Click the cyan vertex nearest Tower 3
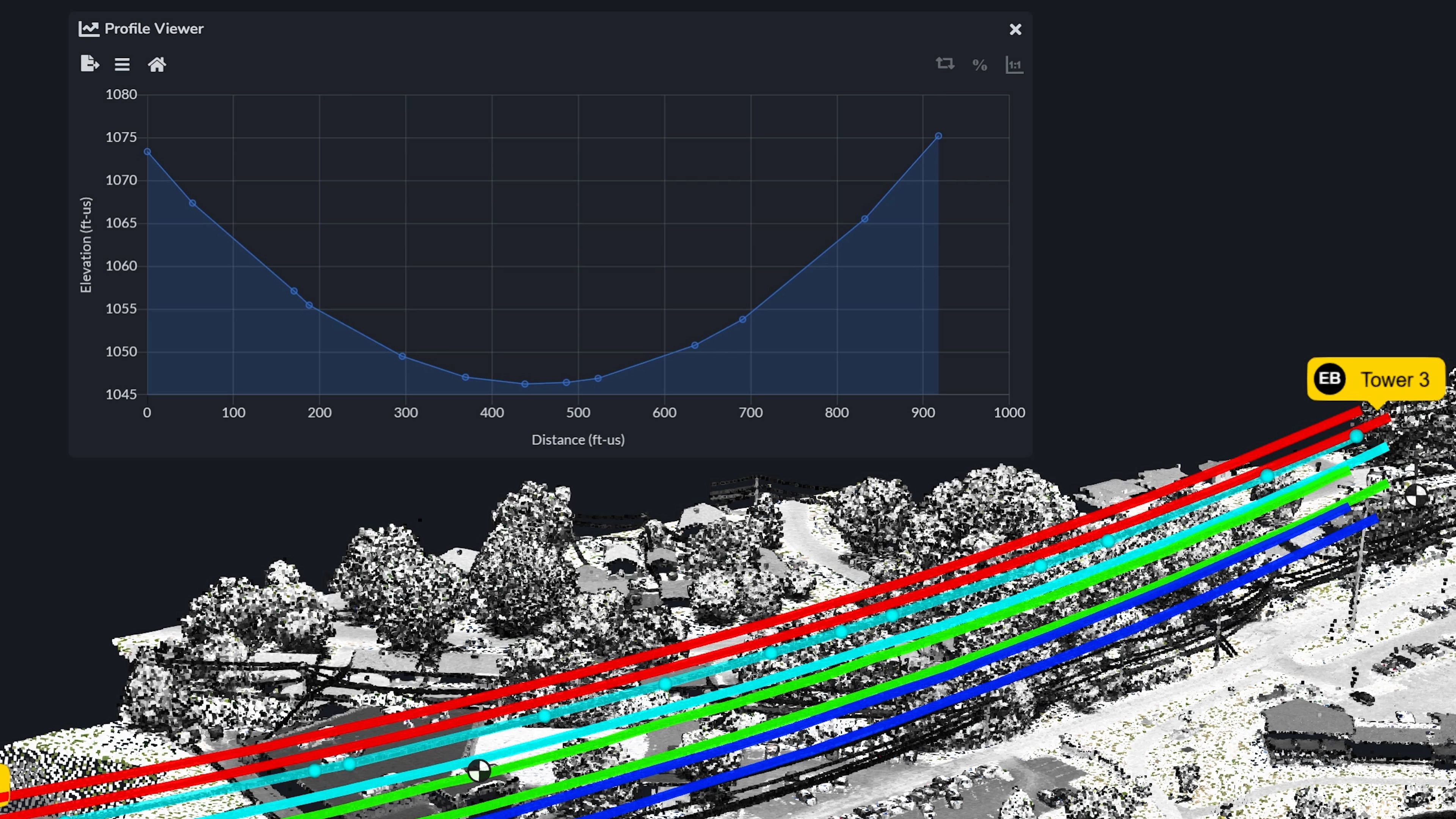Screen dimensions: 1456x819 [x=1356, y=436]
